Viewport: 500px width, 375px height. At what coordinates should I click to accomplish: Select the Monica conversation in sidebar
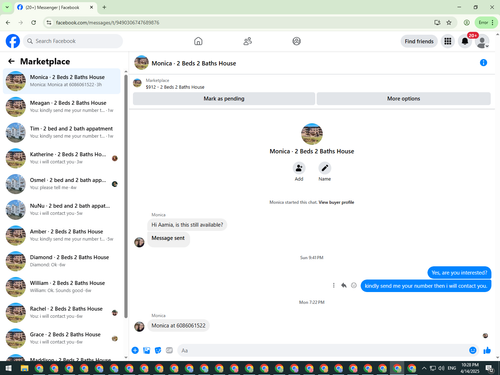point(62,81)
